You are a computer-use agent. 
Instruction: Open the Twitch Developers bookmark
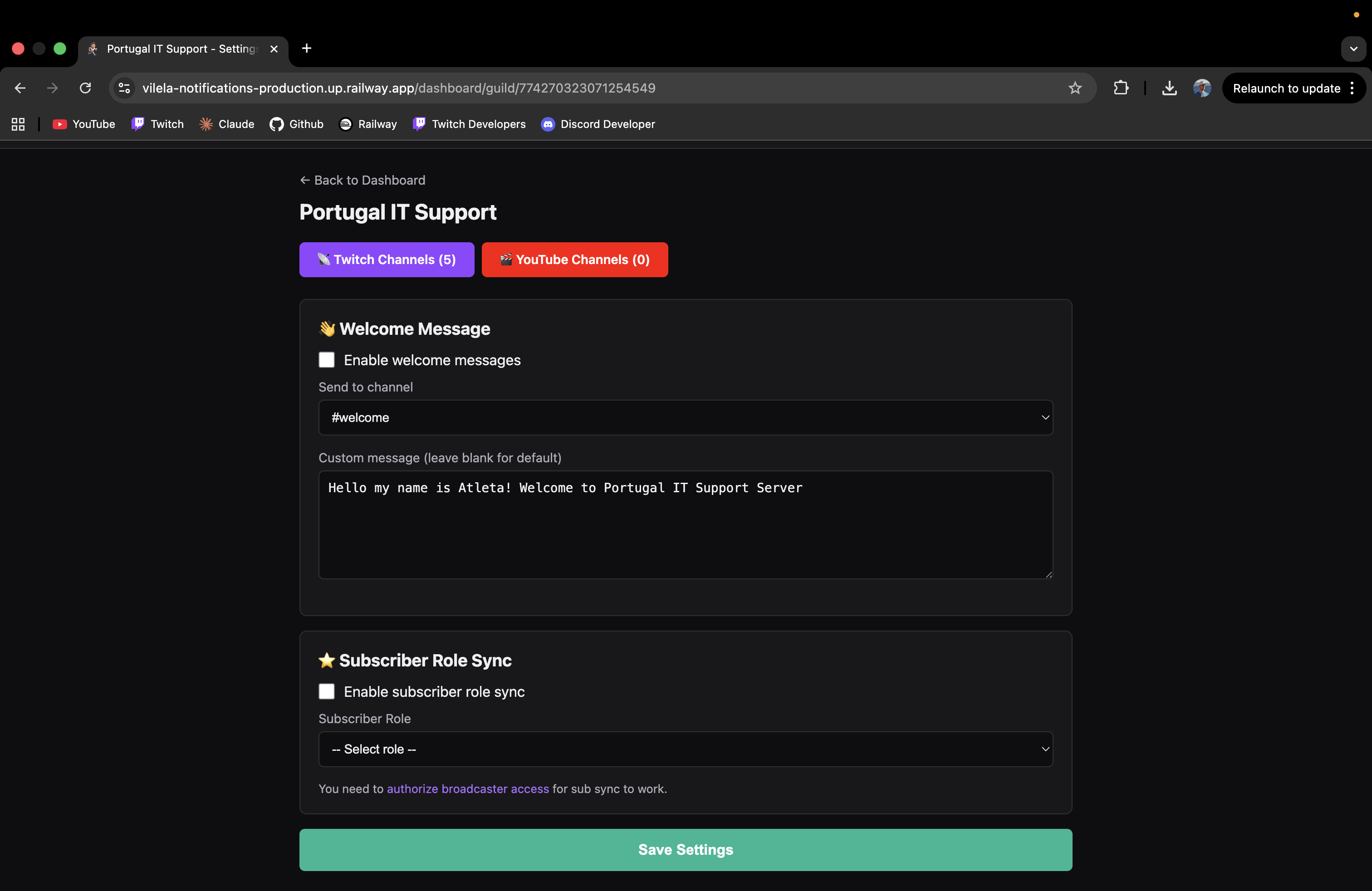point(469,124)
